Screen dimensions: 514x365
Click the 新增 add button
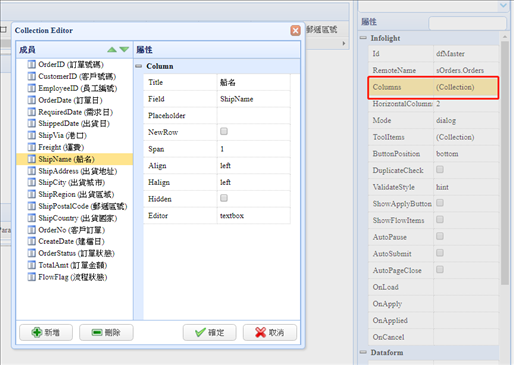pyautogui.click(x=46, y=332)
